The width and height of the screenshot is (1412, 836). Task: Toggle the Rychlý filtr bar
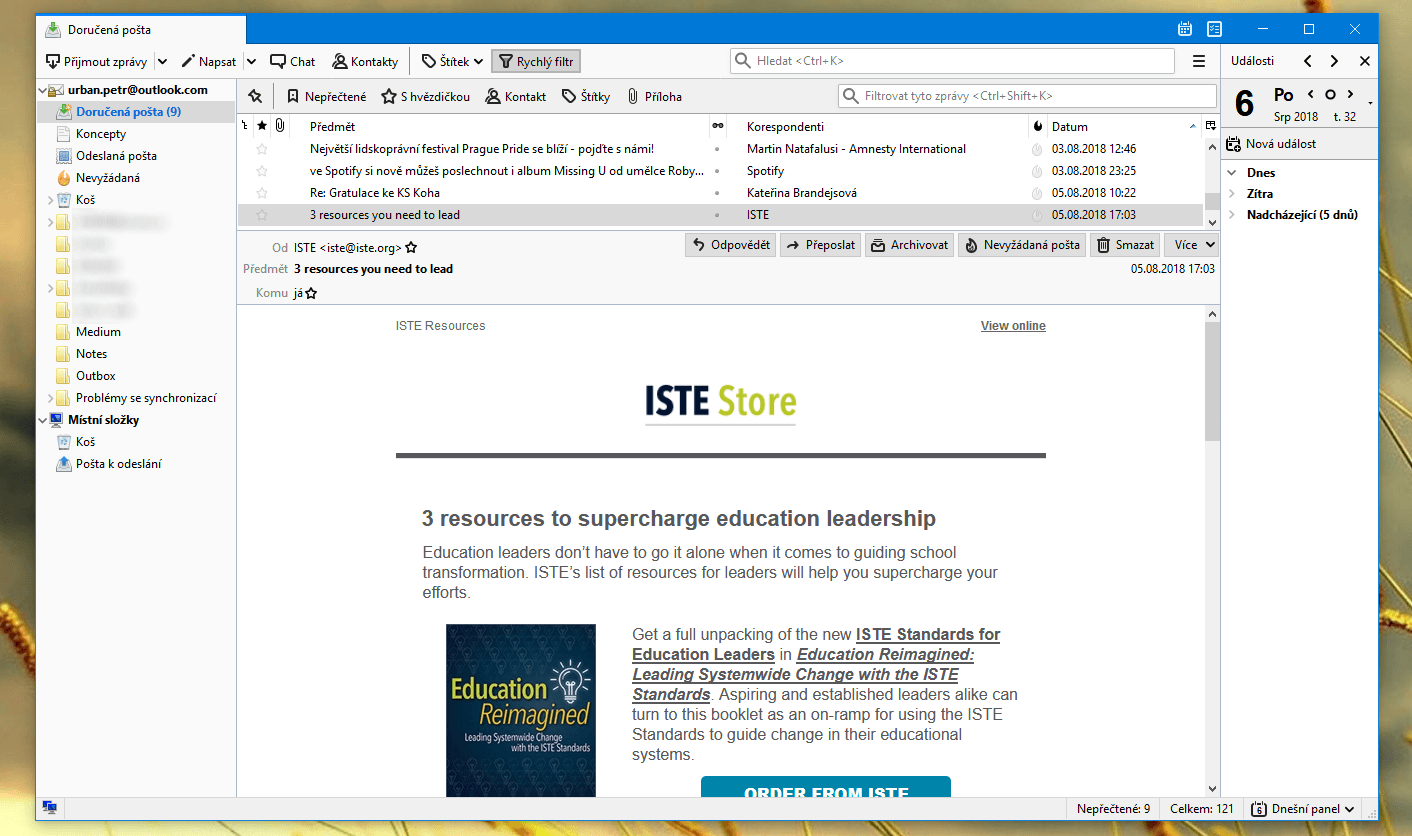pyautogui.click(x=536, y=61)
